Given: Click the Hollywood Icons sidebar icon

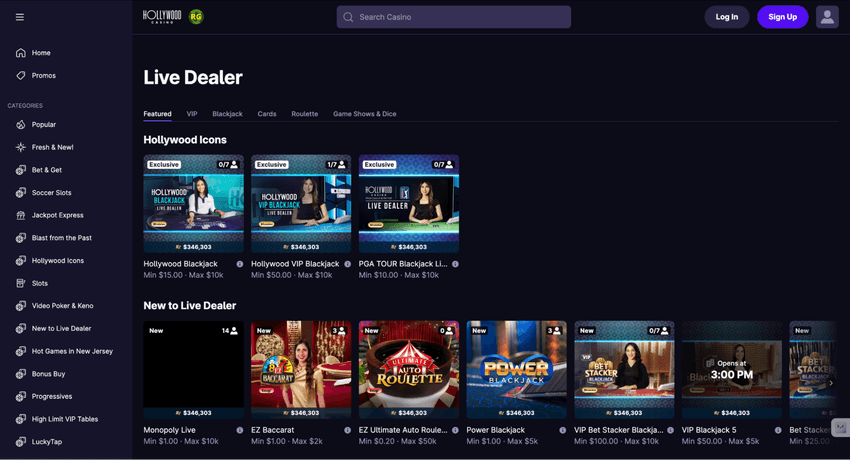Looking at the screenshot, I should 21,261.
